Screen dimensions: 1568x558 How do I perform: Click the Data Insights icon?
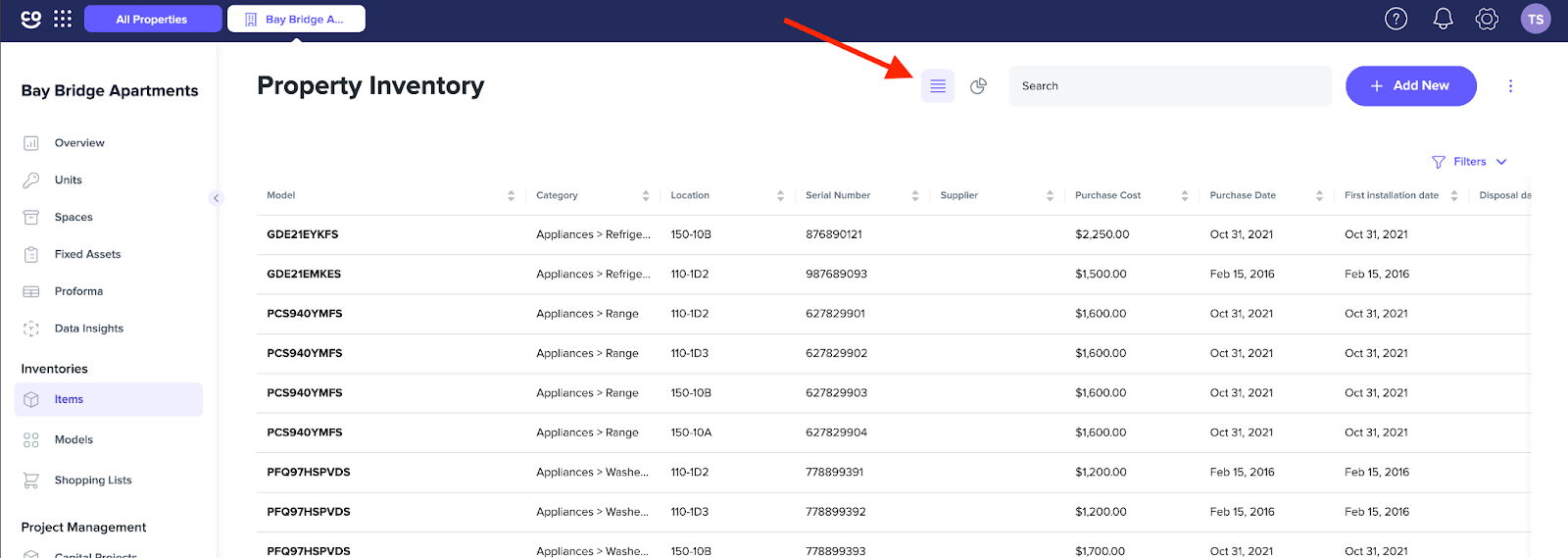pos(31,330)
